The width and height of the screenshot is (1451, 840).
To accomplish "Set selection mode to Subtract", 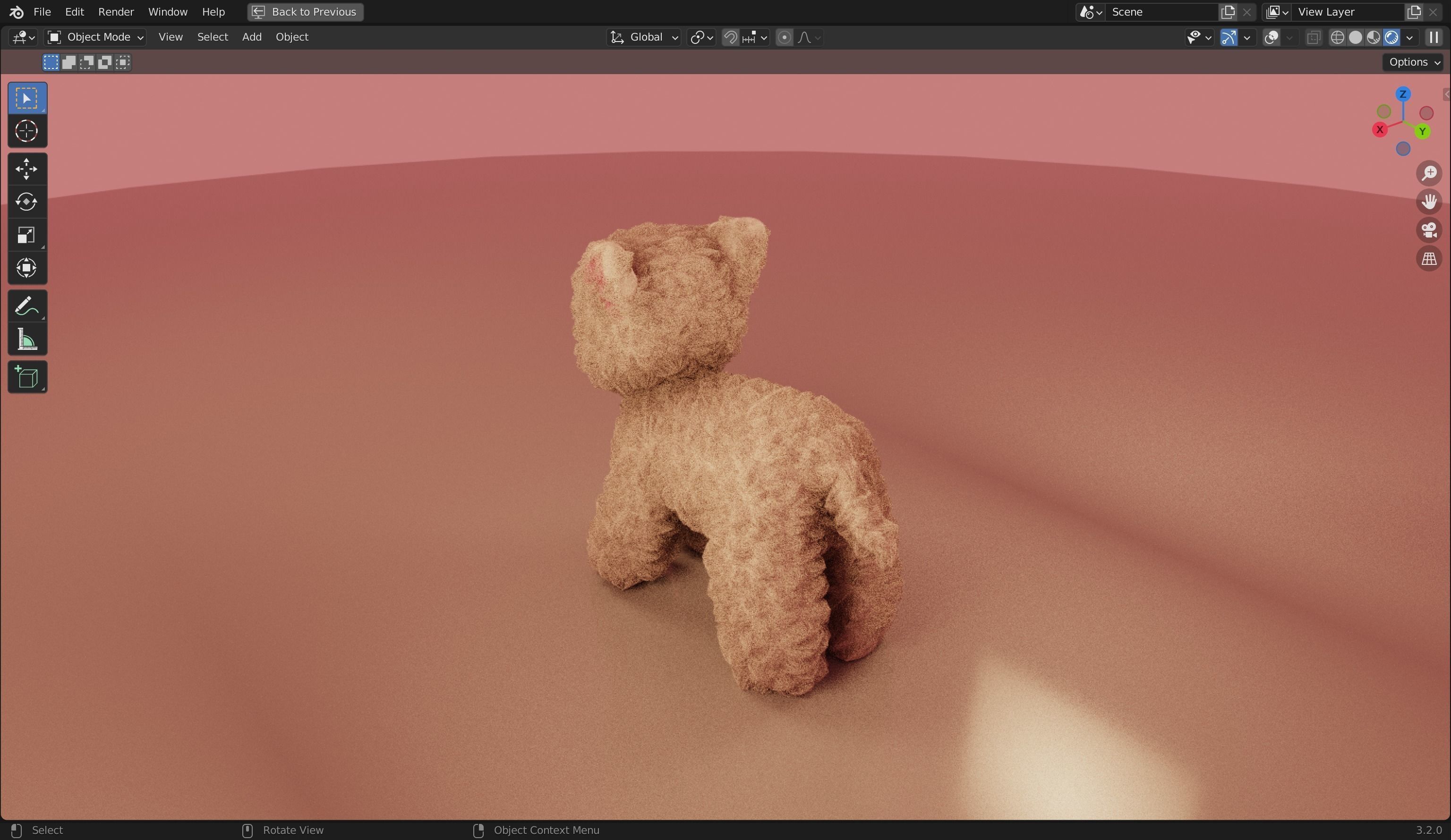I will point(86,62).
